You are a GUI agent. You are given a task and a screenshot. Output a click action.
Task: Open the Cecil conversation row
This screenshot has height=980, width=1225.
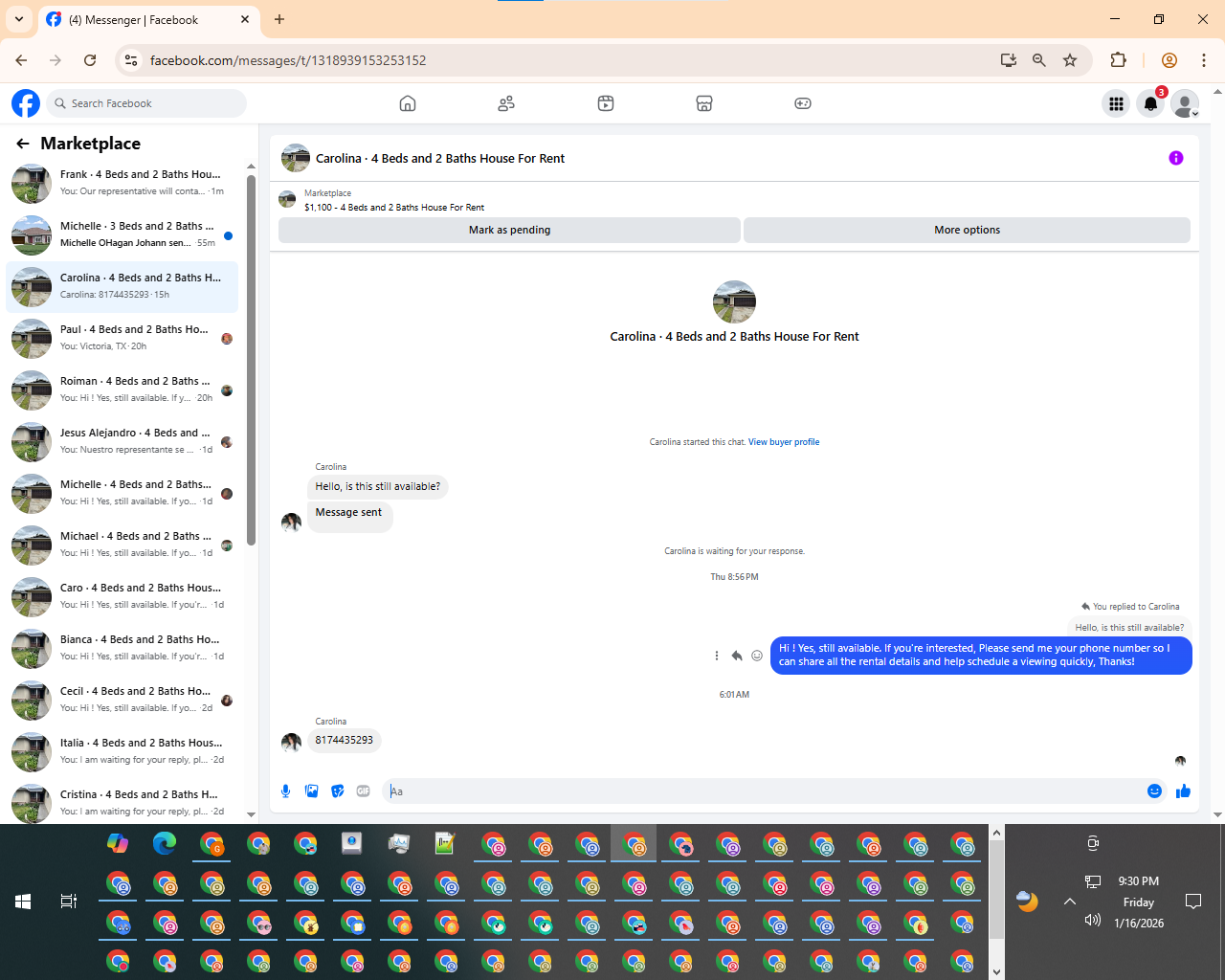pos(122,700)
